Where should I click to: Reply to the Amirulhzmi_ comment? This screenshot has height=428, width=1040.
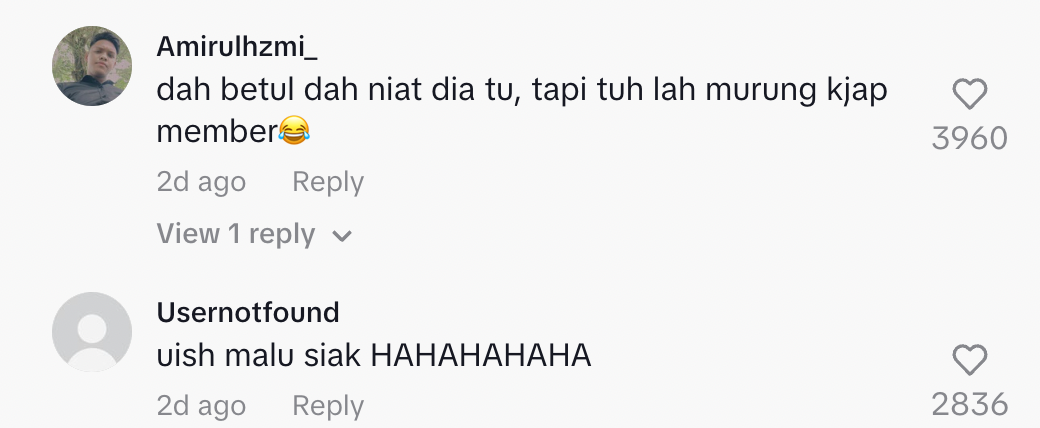coord(328,182)
